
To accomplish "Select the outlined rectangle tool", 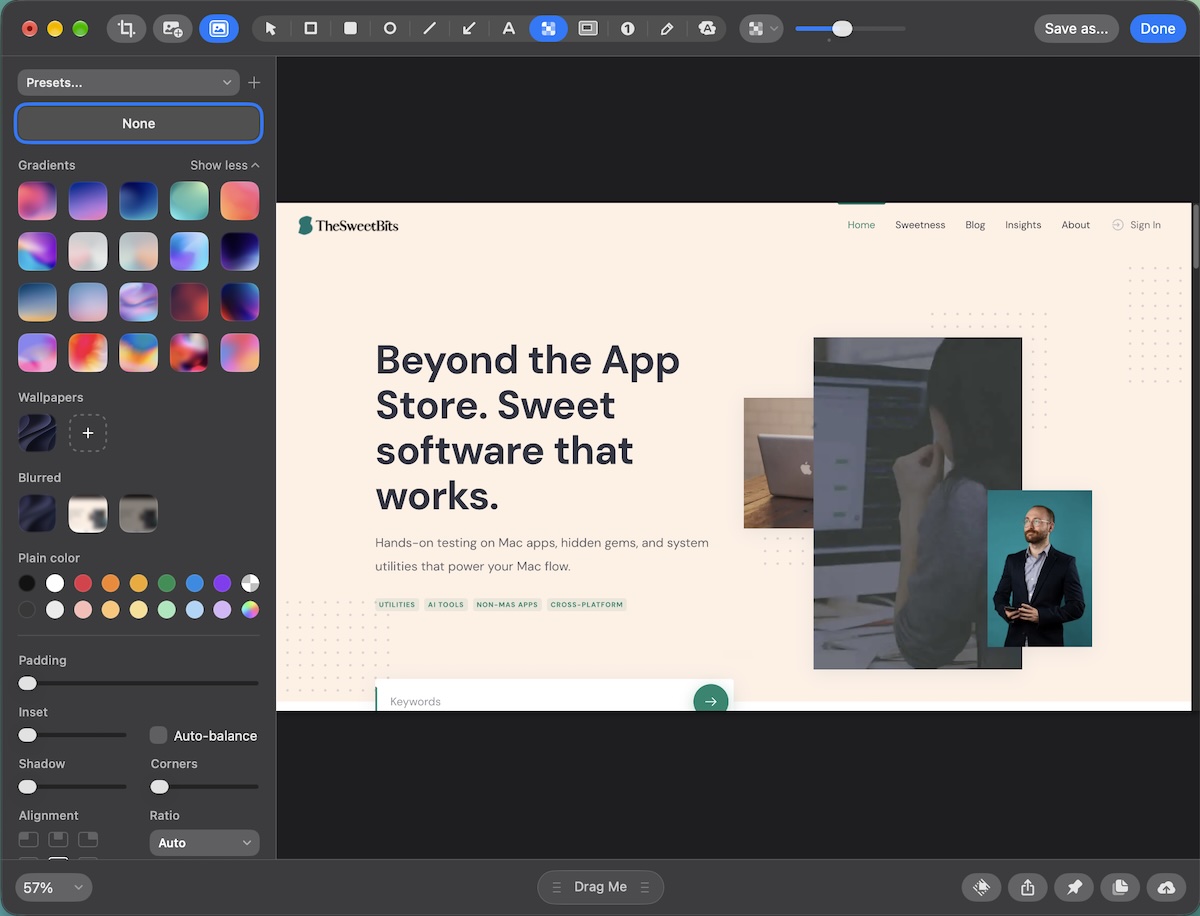I will (311, 29).
